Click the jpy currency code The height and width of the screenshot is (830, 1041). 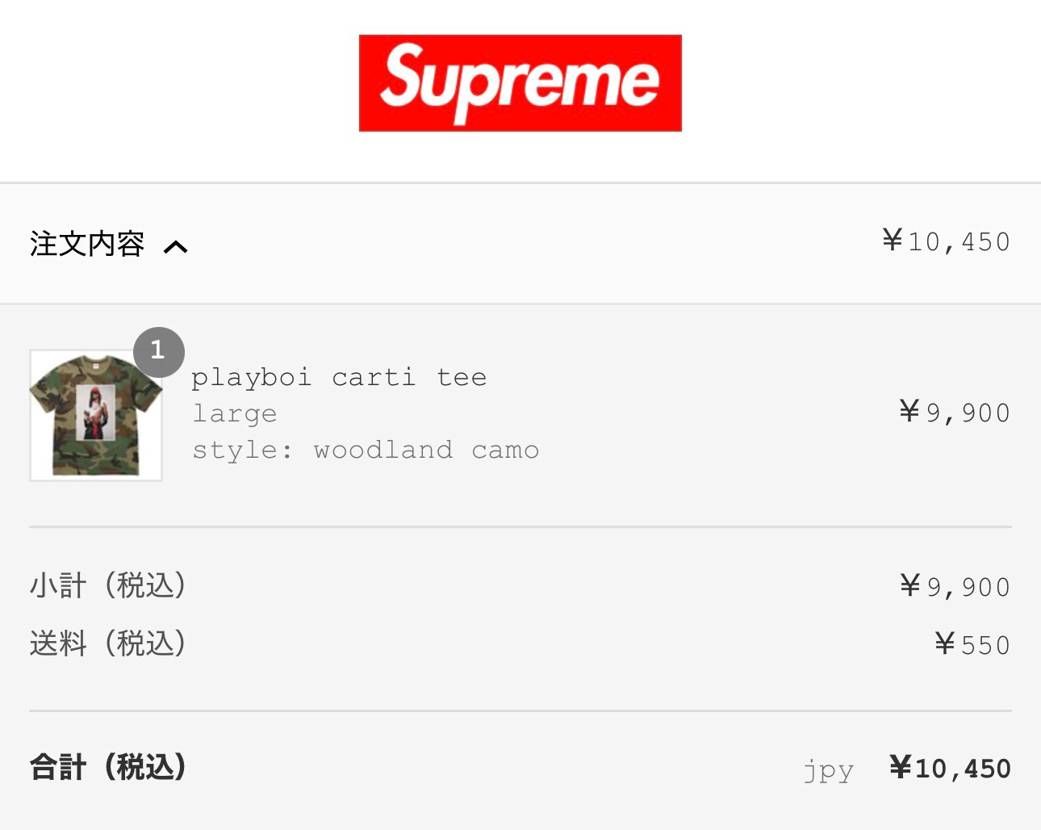click(x=828, y=771)
